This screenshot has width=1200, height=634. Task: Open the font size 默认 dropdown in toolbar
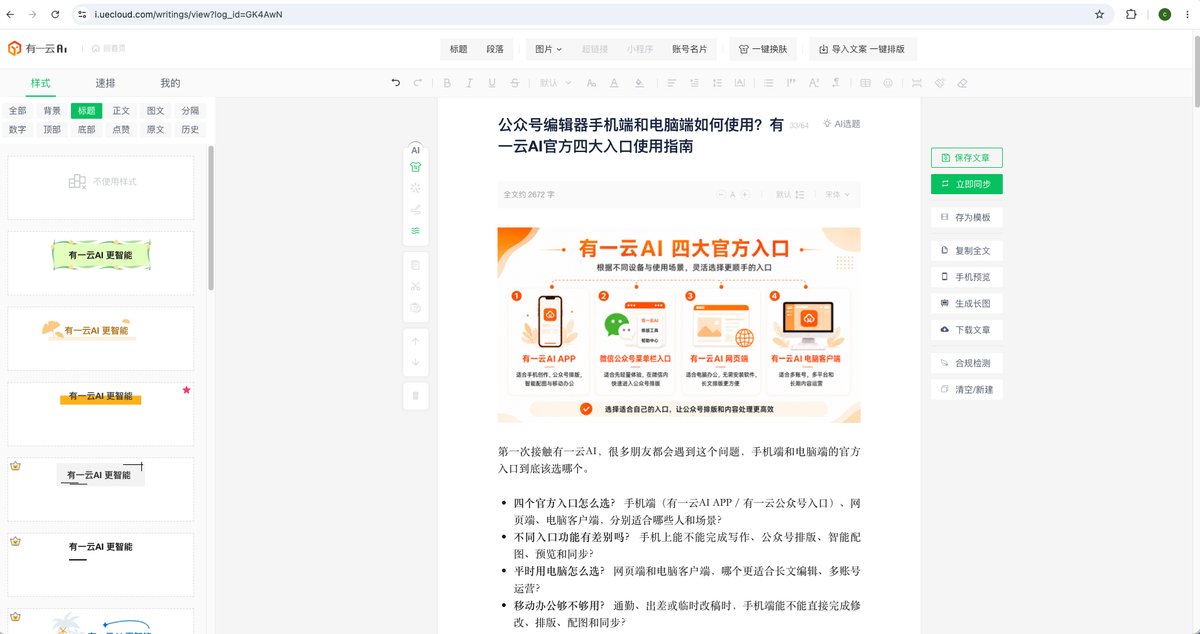point(555,83)
